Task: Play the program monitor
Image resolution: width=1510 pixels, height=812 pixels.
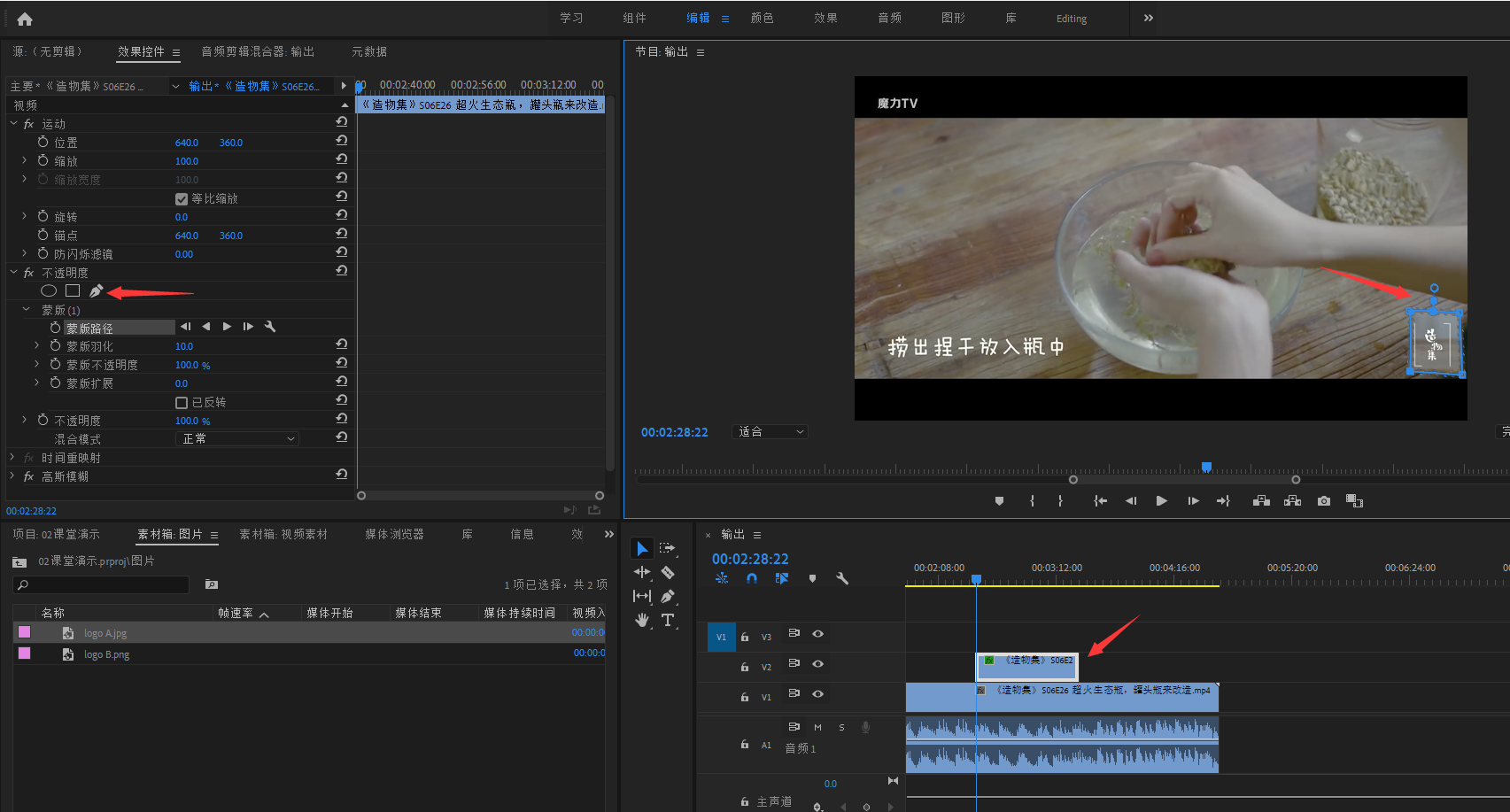Action: 1162,501
